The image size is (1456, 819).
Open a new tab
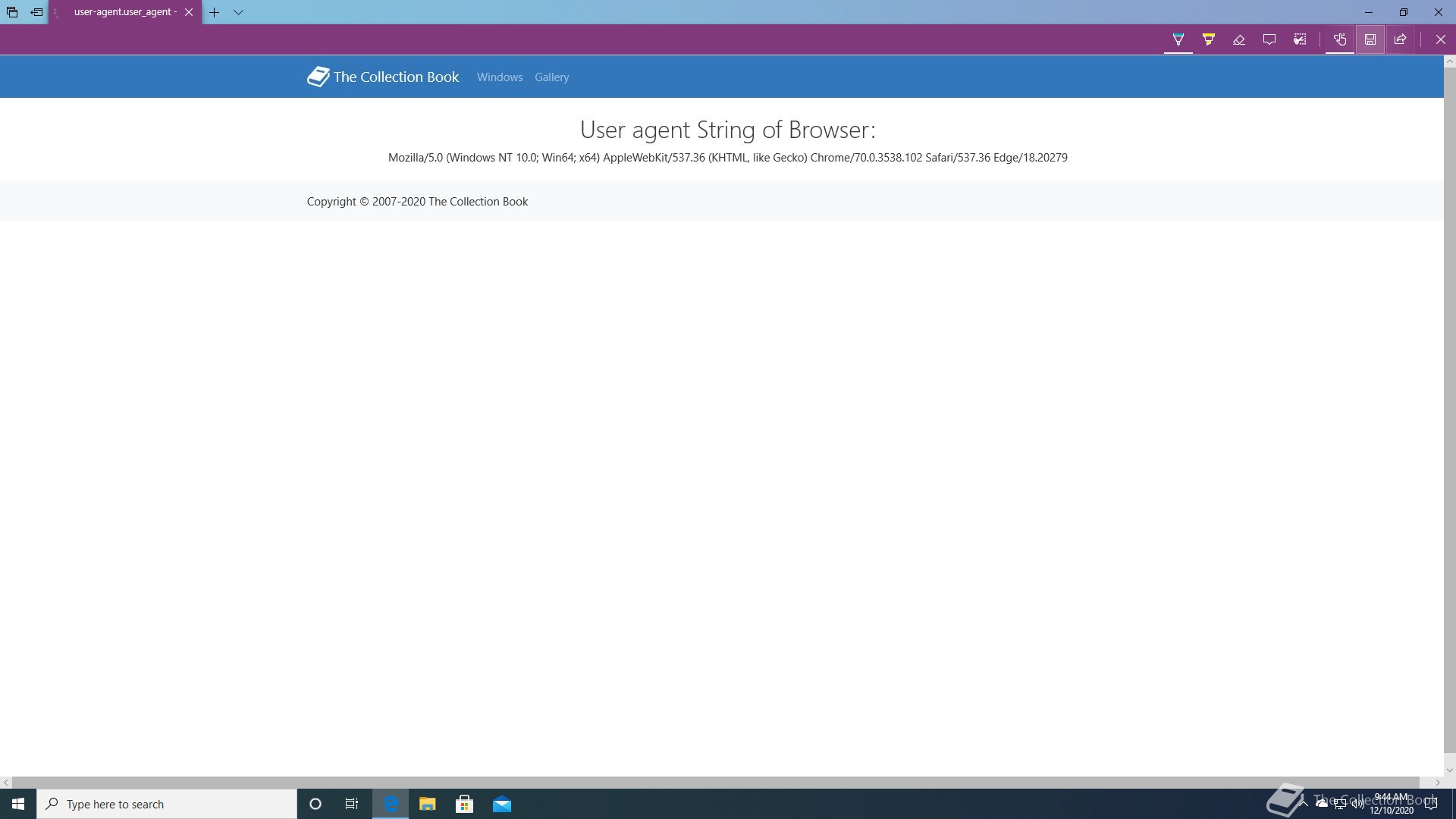pos(215,12)
